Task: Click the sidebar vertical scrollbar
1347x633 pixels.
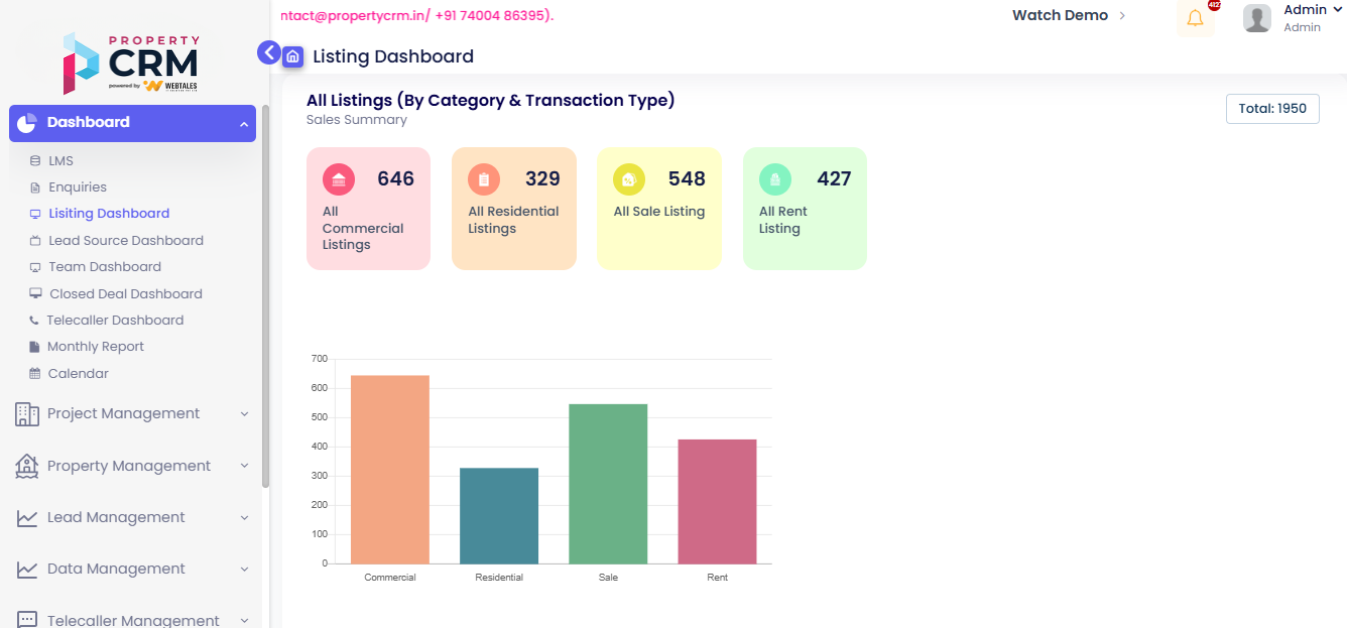Action: pyautogui.click(x=265, y=300)
